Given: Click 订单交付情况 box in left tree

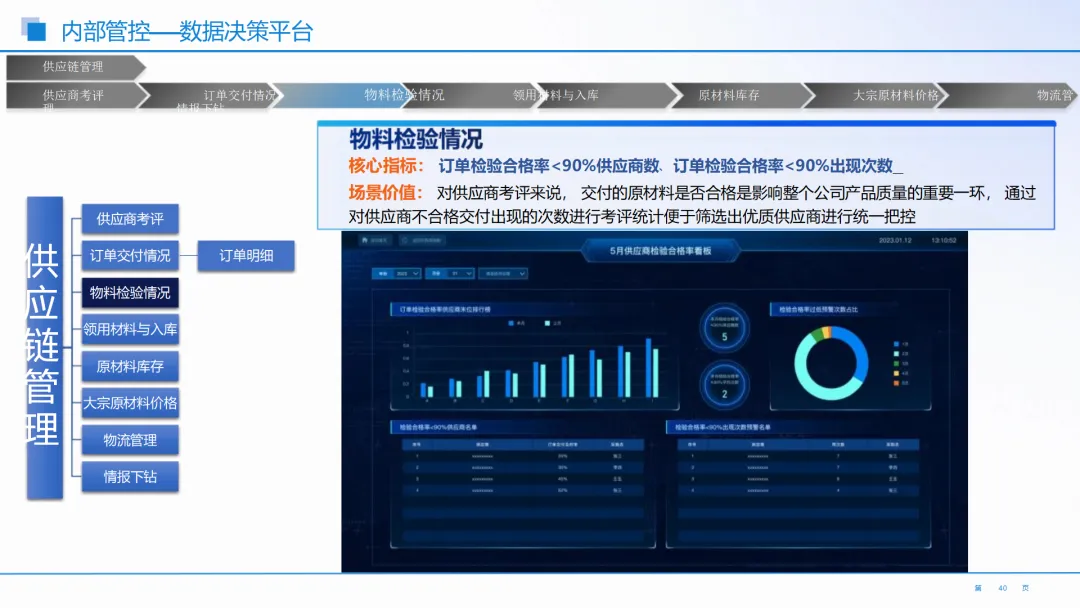Looking at the screenshot, I should coord(130,255).
